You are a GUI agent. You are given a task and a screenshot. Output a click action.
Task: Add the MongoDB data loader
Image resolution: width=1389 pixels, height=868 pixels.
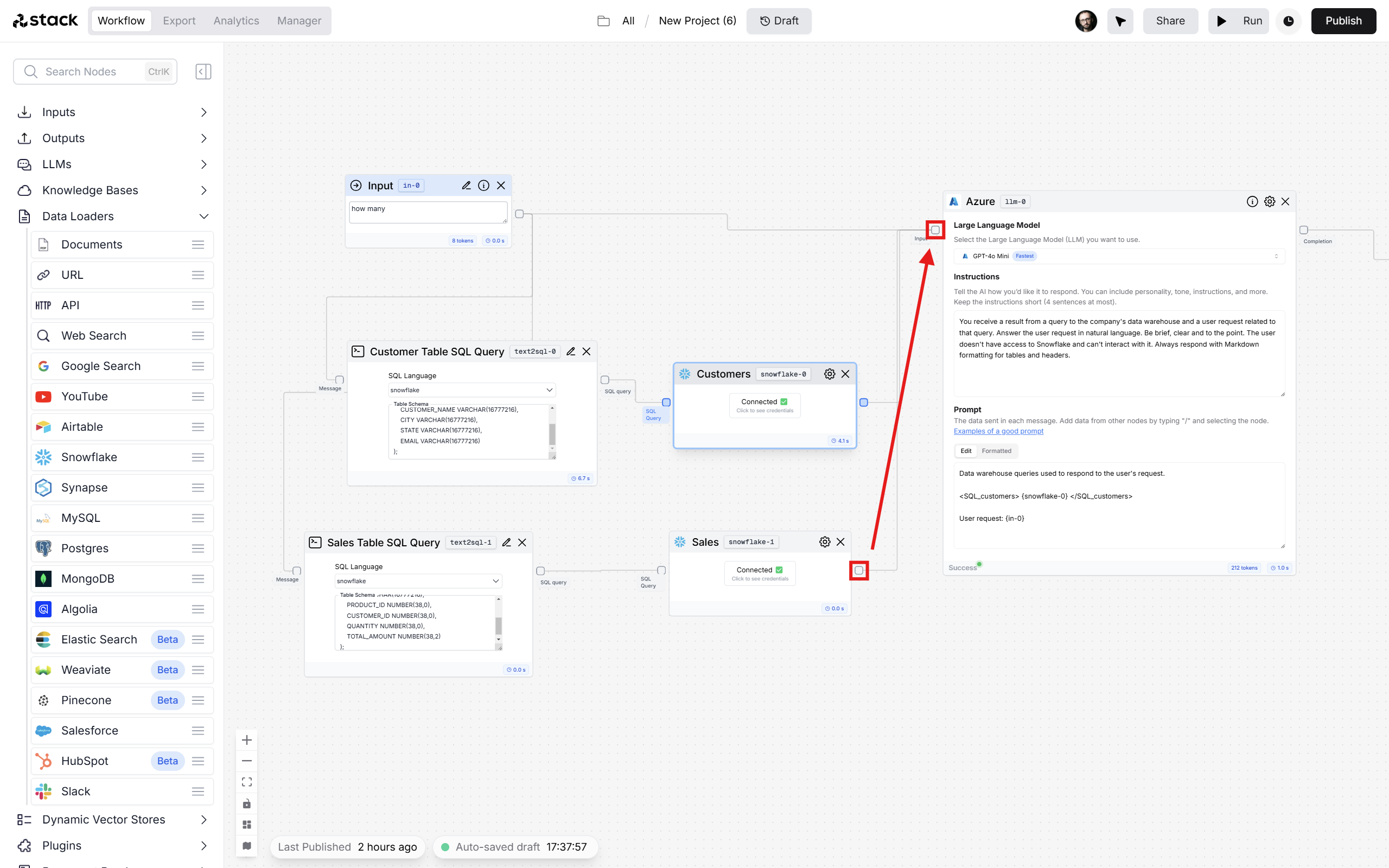122,579
